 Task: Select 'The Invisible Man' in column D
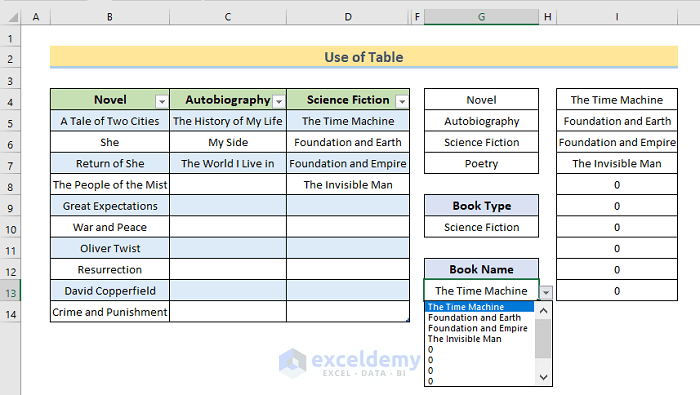pyautogui.click(x=348, y=185)
